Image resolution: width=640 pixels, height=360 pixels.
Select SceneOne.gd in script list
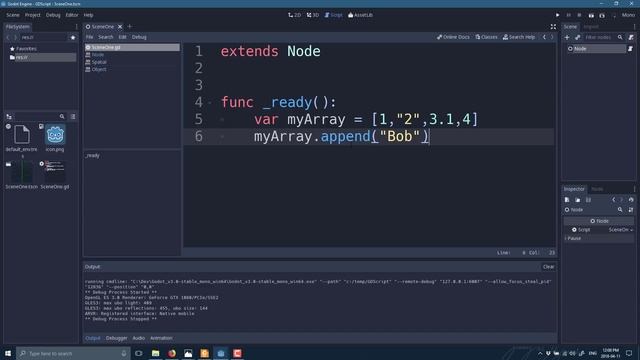132,47
